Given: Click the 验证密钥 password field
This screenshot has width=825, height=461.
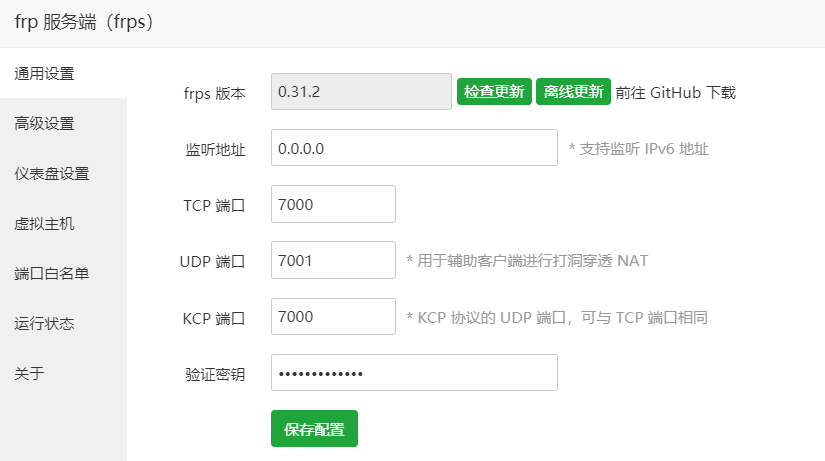Looking at the screenshot, I should [x=414, y=373].
